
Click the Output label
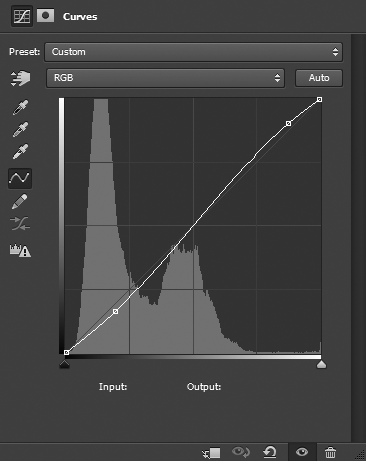coord(204,387)
